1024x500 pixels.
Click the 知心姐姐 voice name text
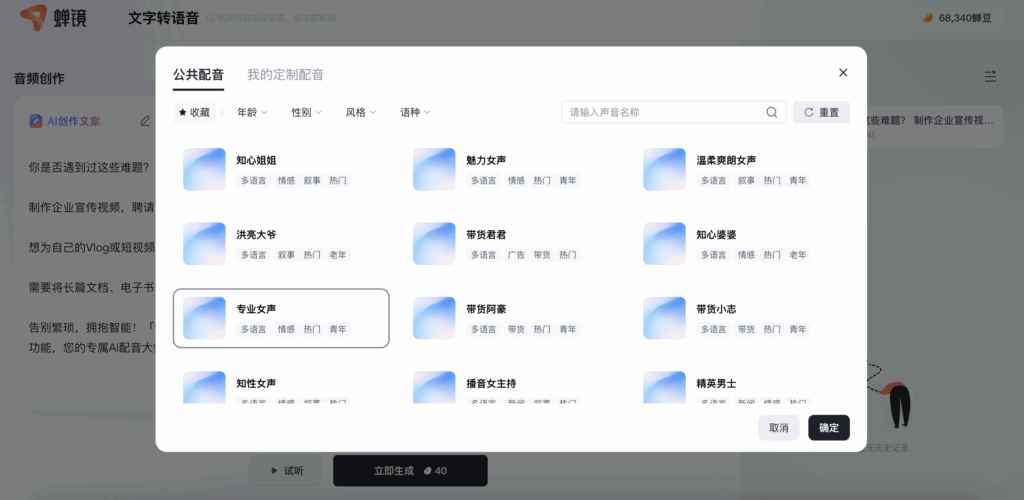pos(256,160)
